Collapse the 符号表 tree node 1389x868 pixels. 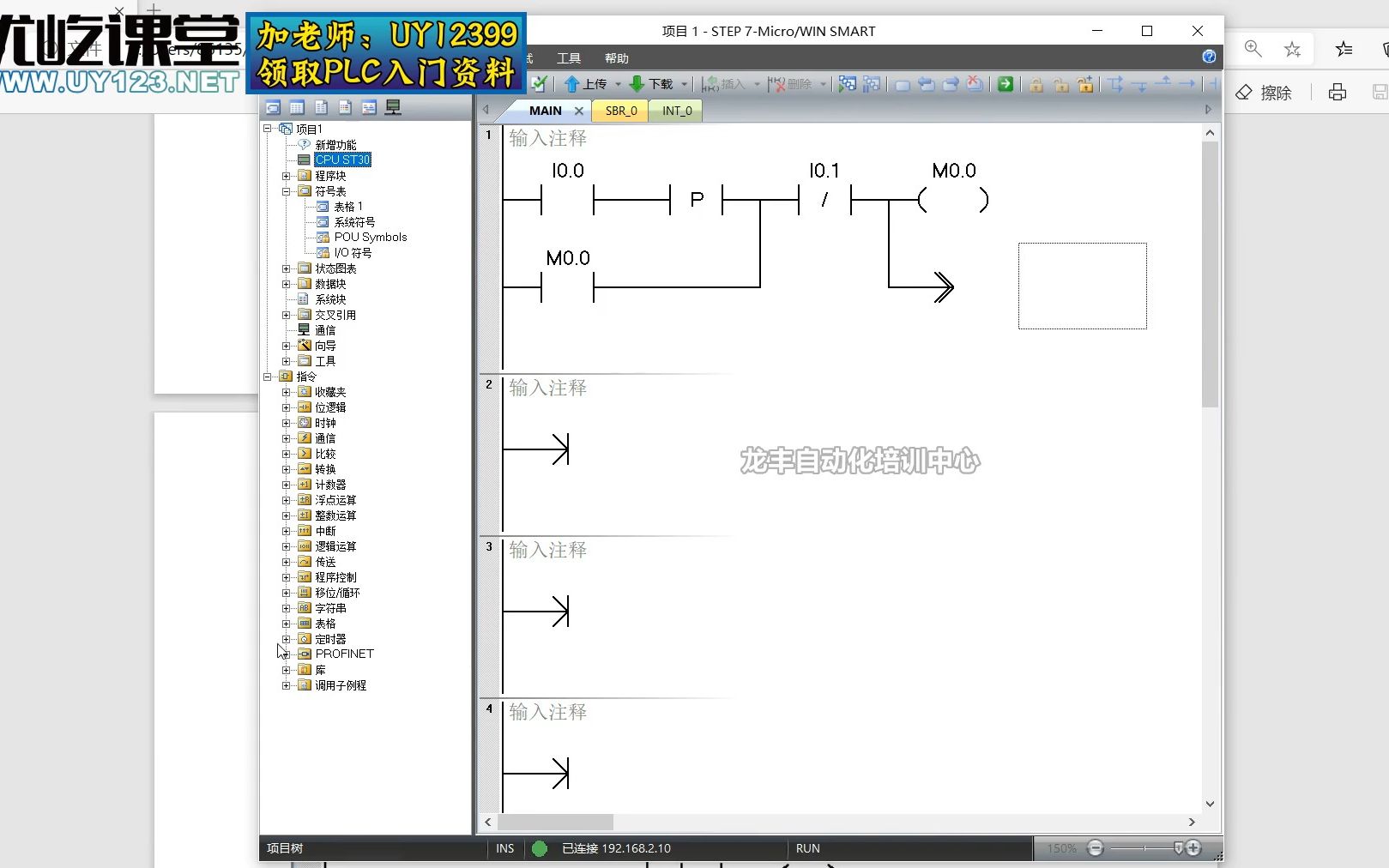pos(287,191)
